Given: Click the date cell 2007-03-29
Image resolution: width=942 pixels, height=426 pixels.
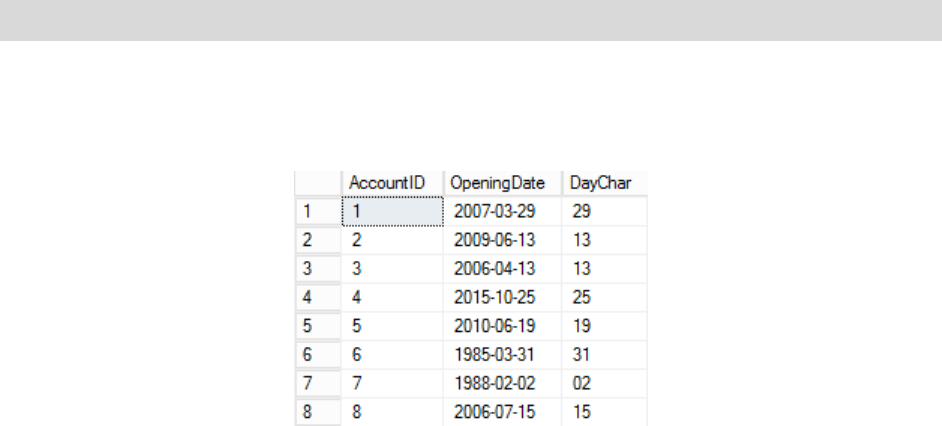Looking at the screenshot, I should pyautogui.click(x=499, y=211).
